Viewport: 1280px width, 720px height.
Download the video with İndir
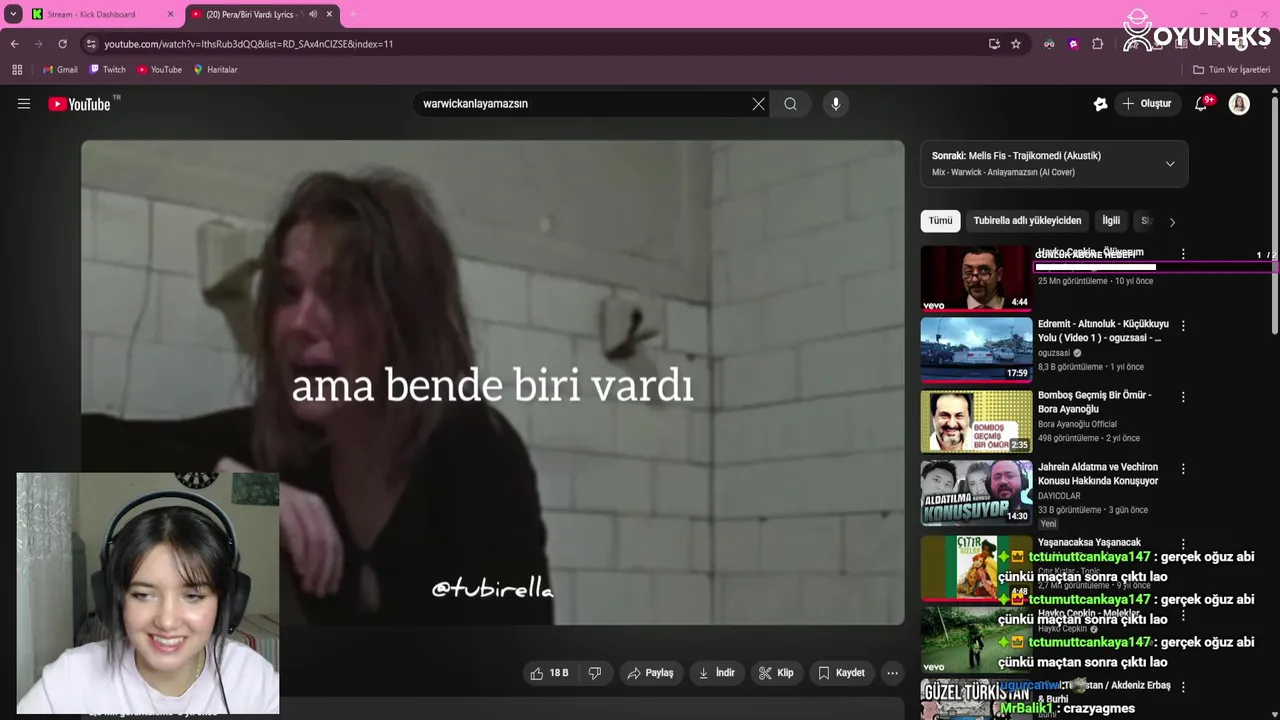(x=716, y=673)
